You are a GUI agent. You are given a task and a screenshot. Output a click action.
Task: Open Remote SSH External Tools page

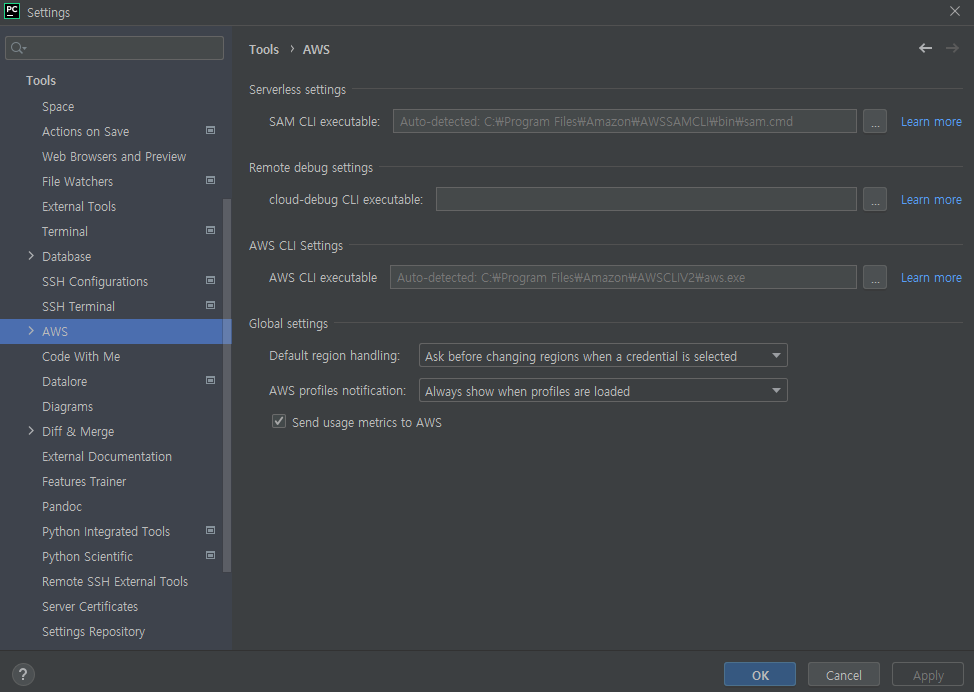pyautogui.click(x=115, y=581)
